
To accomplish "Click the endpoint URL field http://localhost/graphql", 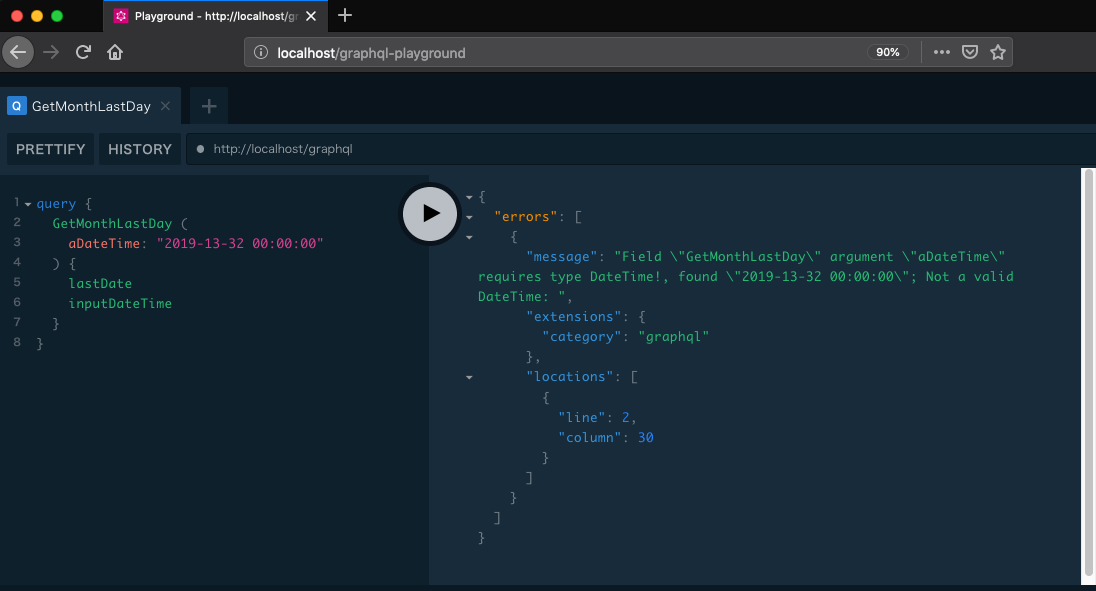I will coord(283,149).
